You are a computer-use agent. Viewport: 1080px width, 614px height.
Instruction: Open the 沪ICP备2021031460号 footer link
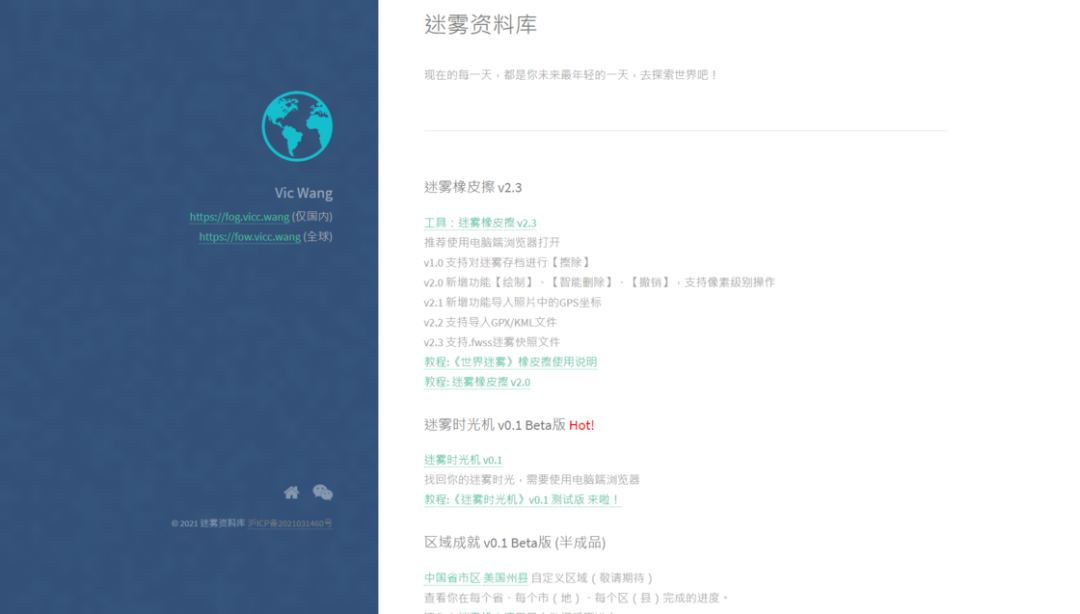pyautogui.click(x=290, y=523)
